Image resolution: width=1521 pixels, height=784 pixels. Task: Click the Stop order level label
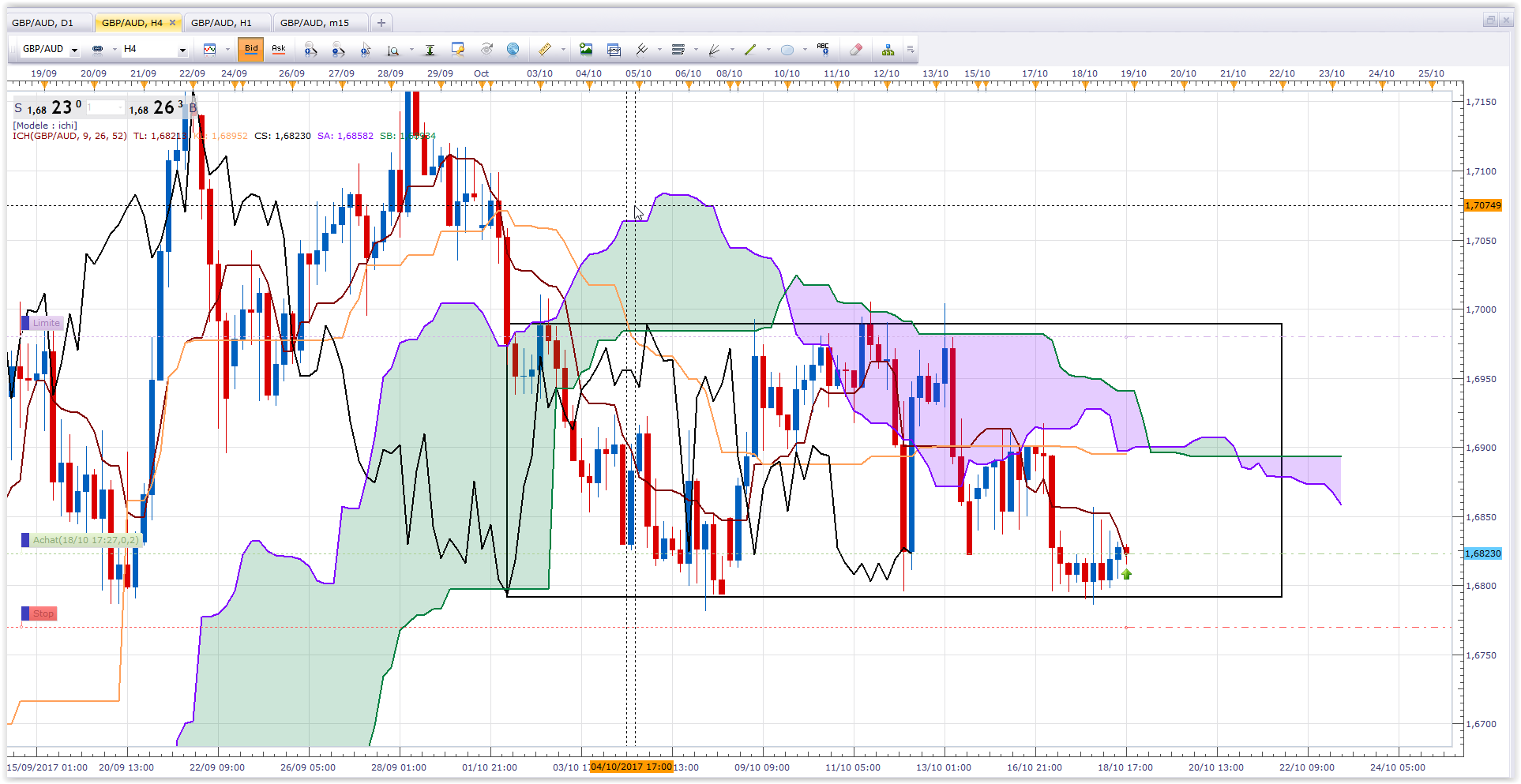click(43, 613)
